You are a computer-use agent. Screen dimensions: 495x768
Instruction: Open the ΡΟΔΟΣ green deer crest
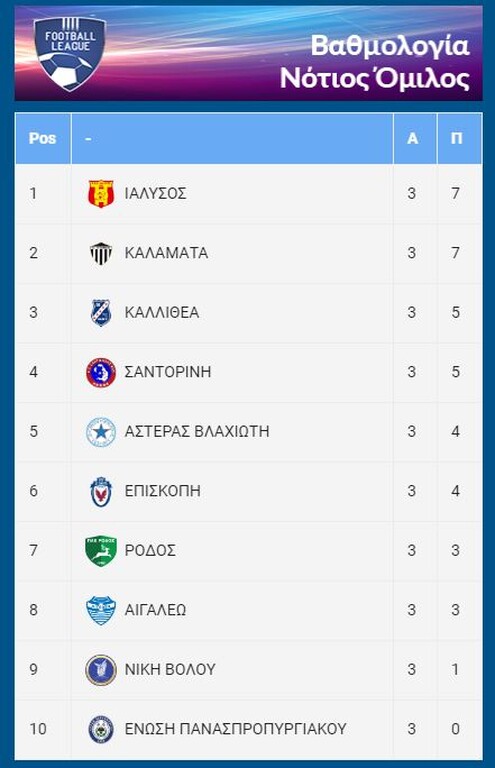click(101, 551)
